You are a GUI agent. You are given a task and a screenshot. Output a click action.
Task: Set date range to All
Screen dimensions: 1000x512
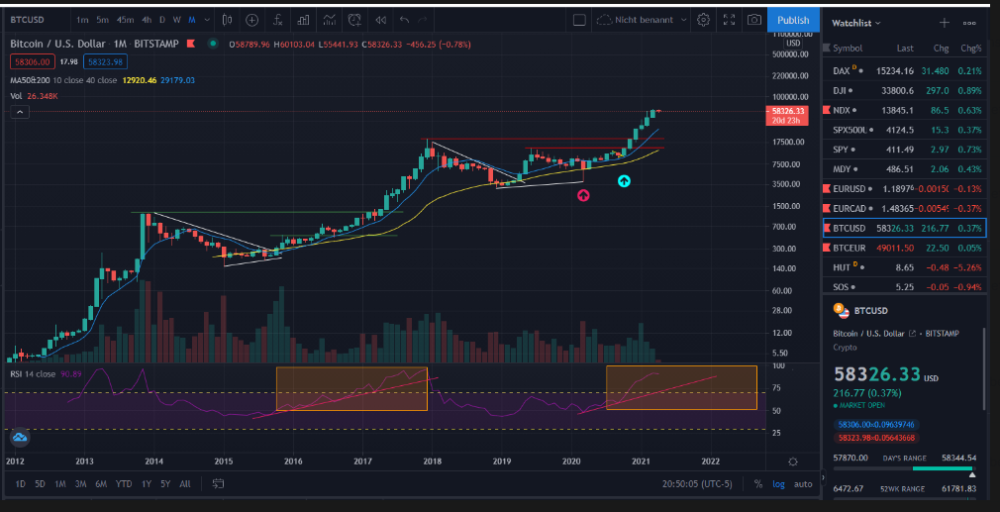(x=184, y=484)
